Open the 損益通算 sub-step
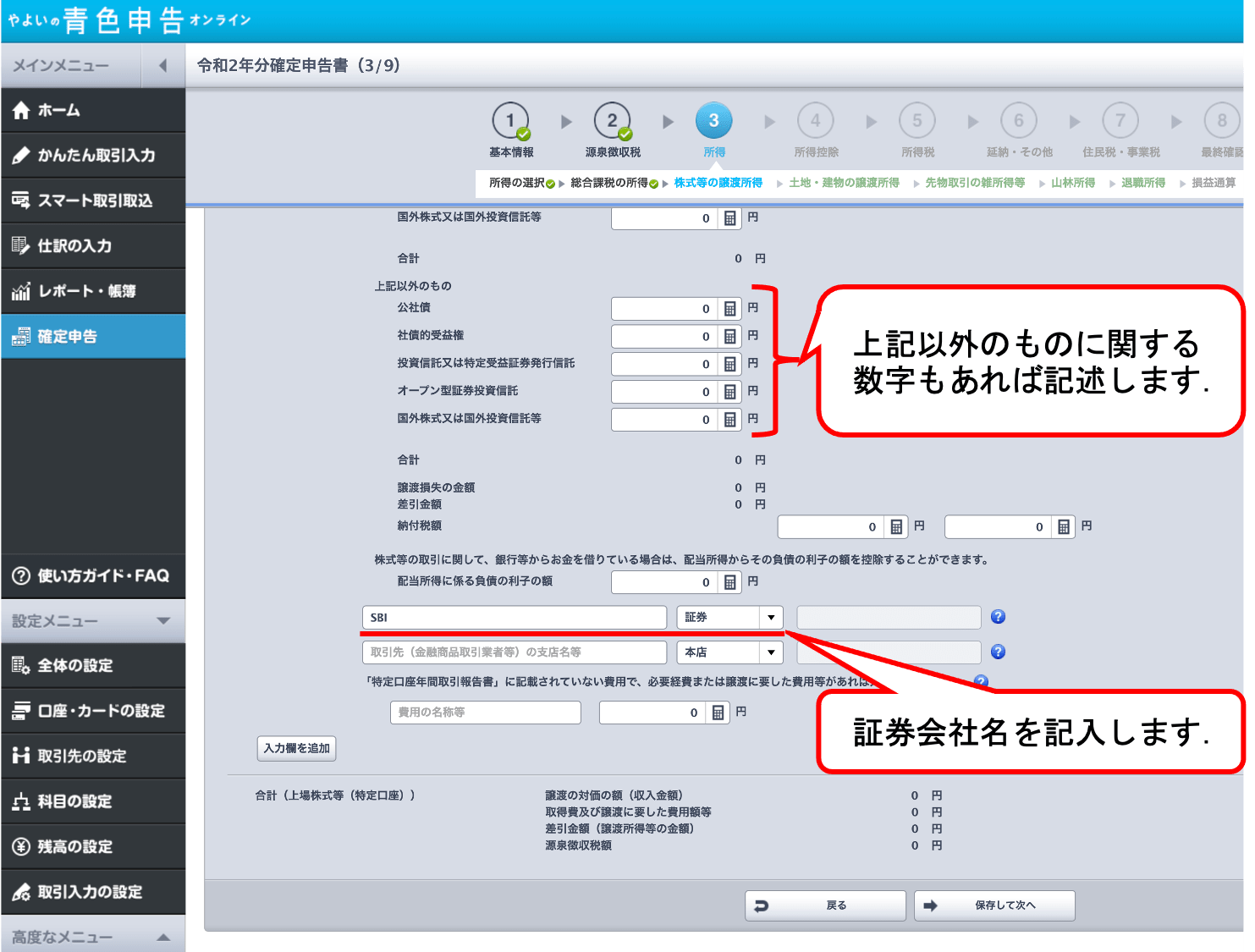The height and width of the screenshot is (952, 1255). (1214, 183)
